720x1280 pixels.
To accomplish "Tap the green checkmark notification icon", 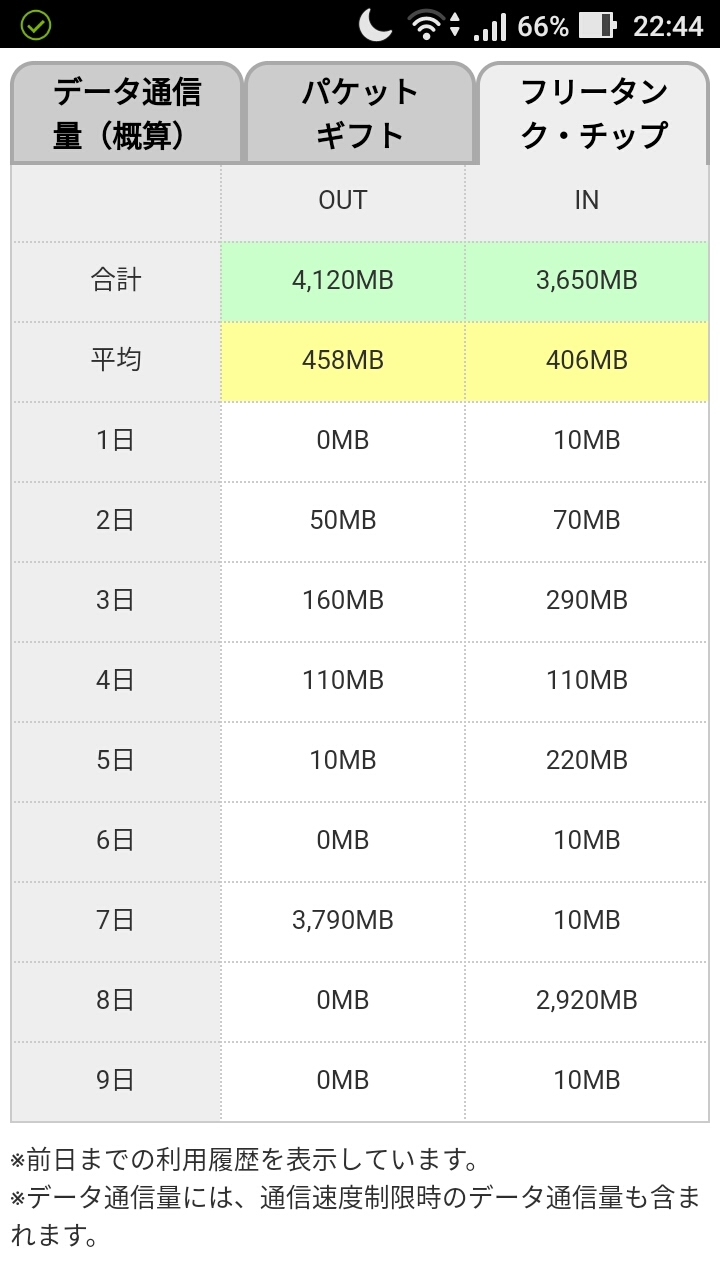I will (36, 25).
